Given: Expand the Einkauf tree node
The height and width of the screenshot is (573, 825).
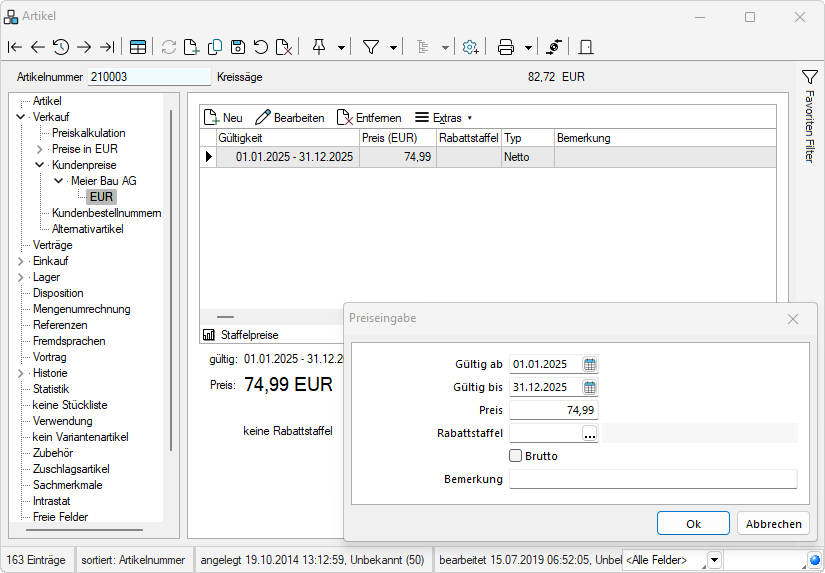Looking at the screenshot, I should (21, 261).
